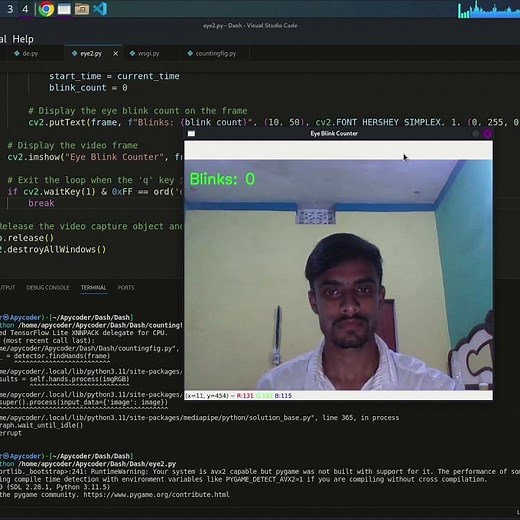Open the Debug Console panel tab

(x=48, y=287)
